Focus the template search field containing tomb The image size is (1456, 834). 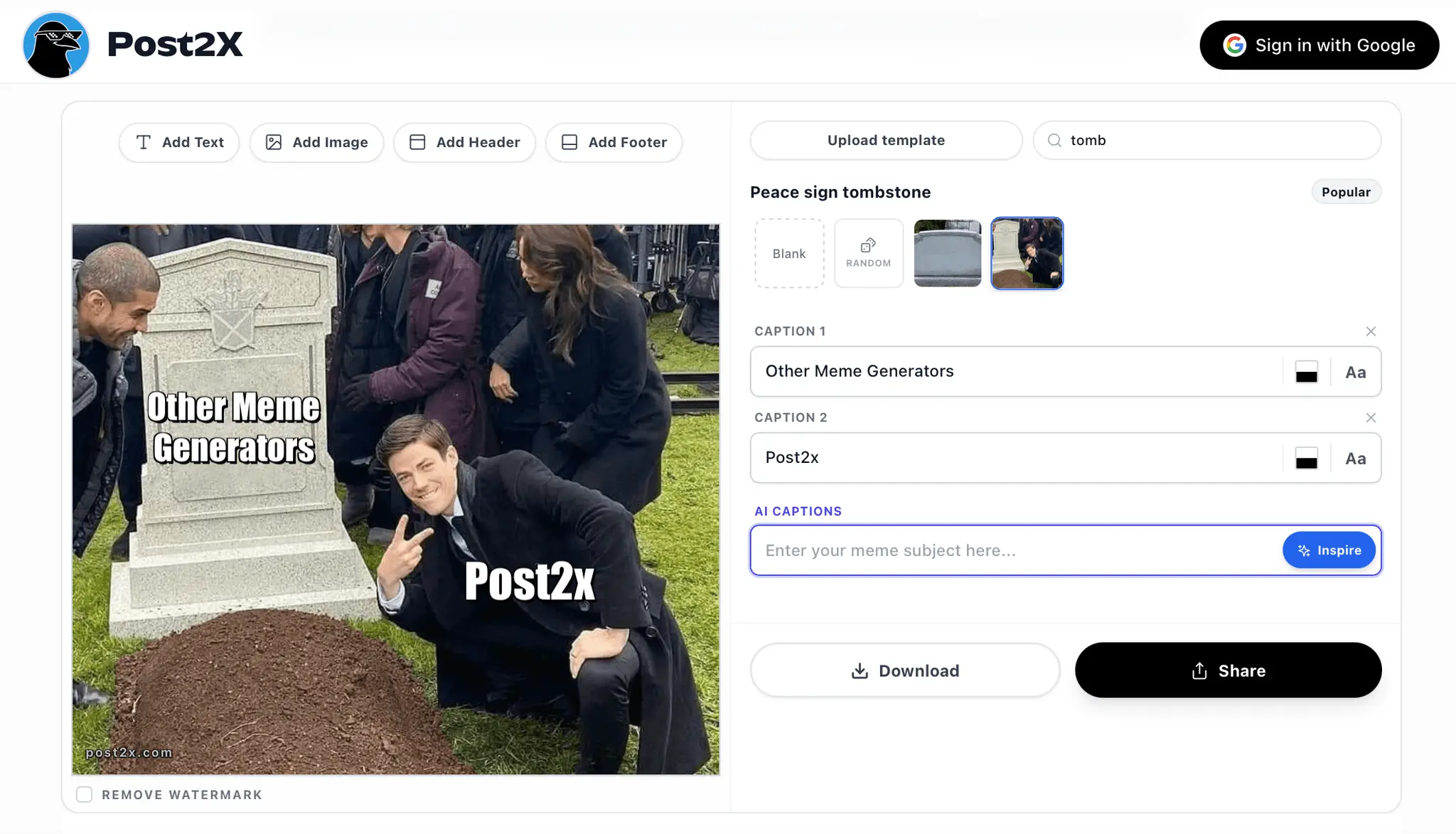(1207, 140)
